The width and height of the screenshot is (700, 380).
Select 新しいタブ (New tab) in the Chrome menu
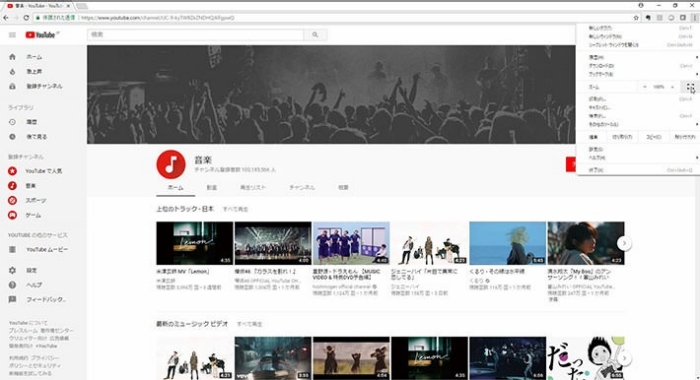(x=638, y=28)
